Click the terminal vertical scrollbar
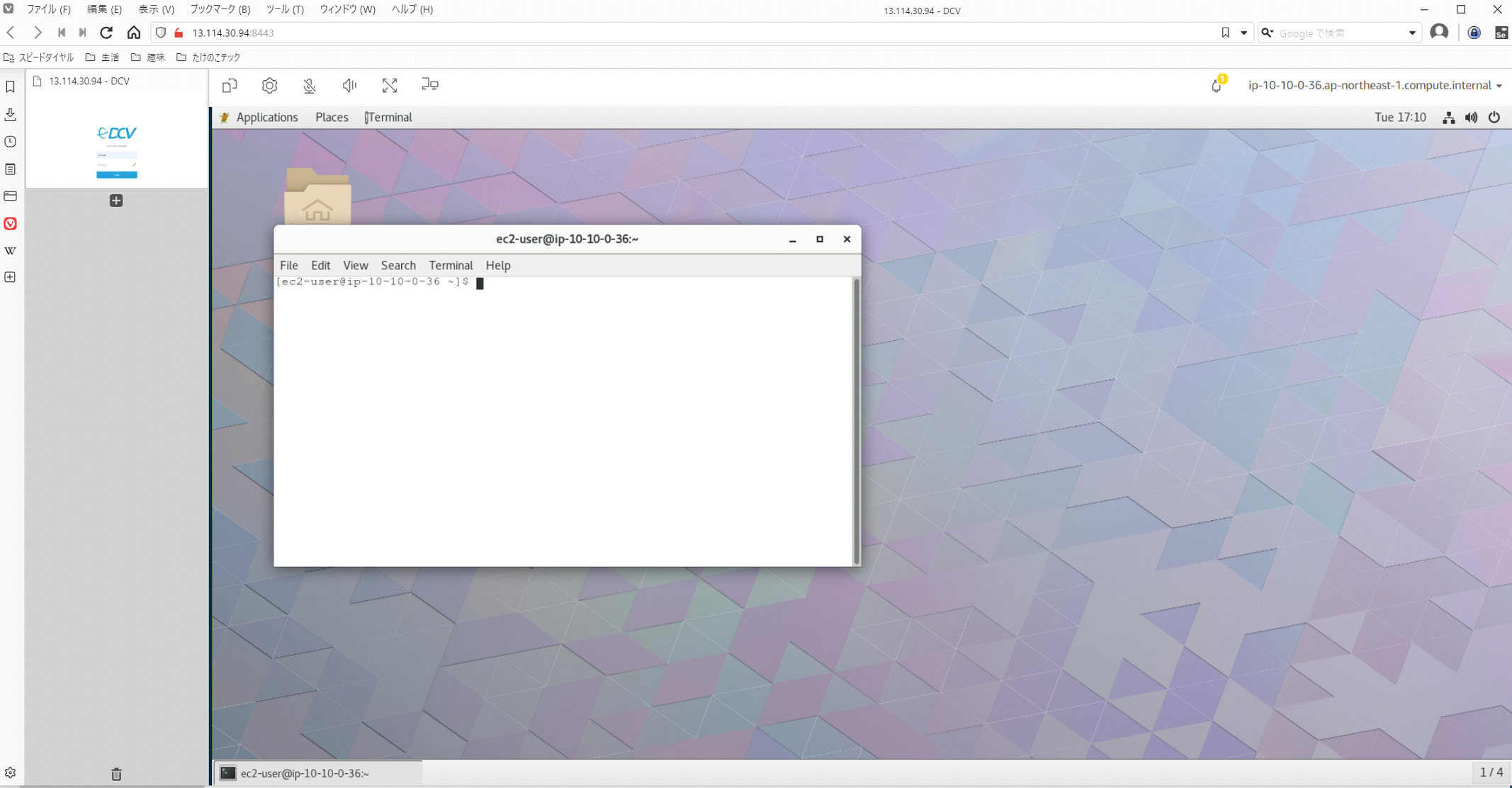This screenshot has height=788, width=1512. pos(856,421)
